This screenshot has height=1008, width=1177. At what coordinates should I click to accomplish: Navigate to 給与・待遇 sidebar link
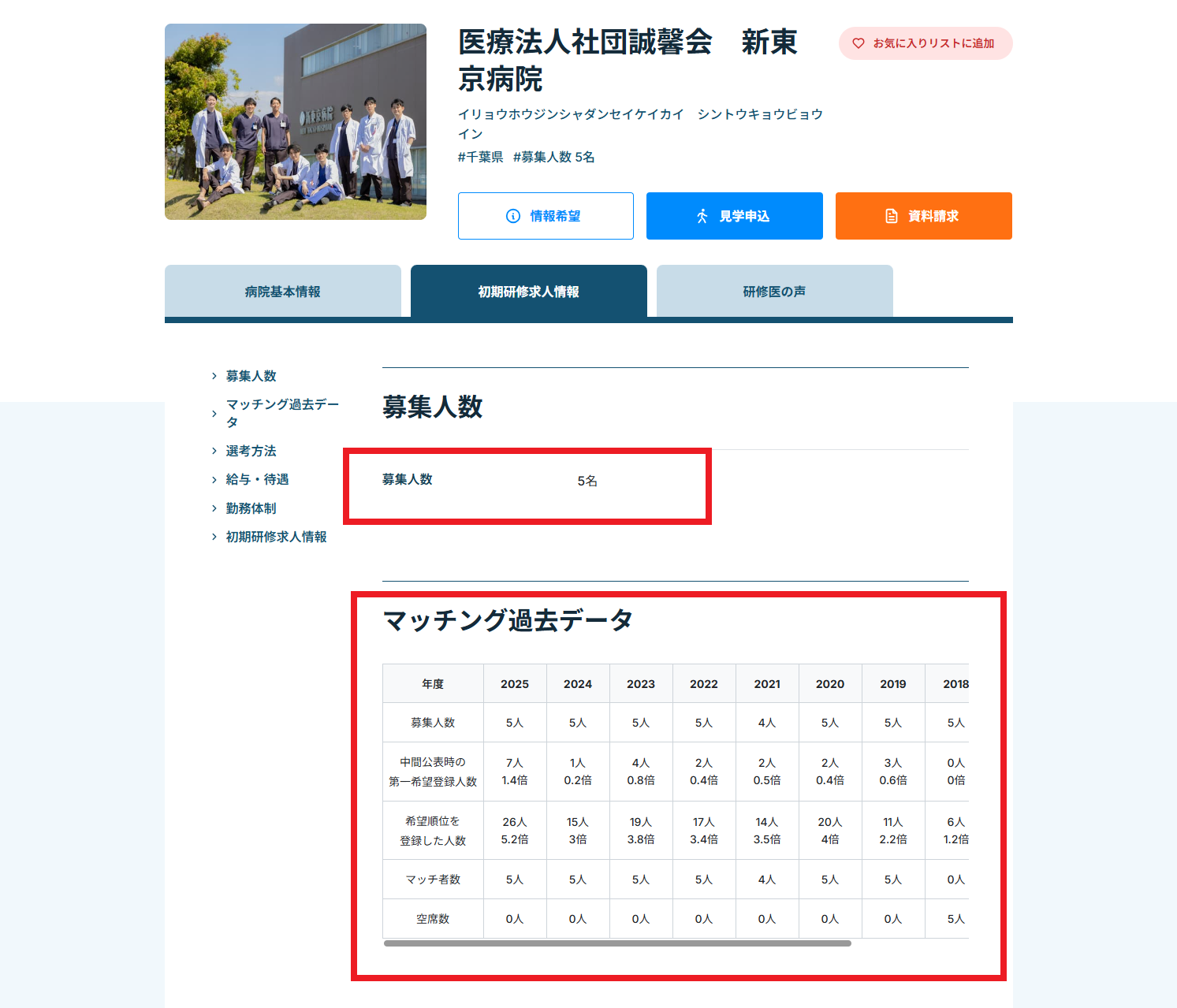click(x=258, y=479)
